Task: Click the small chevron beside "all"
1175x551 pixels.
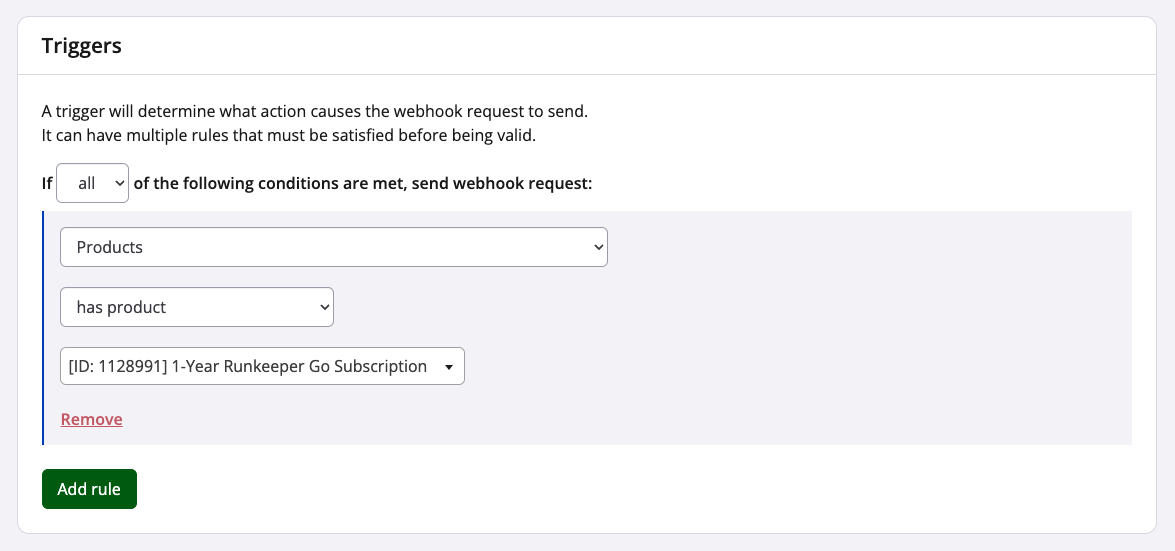Action: [x=120, y=184]
